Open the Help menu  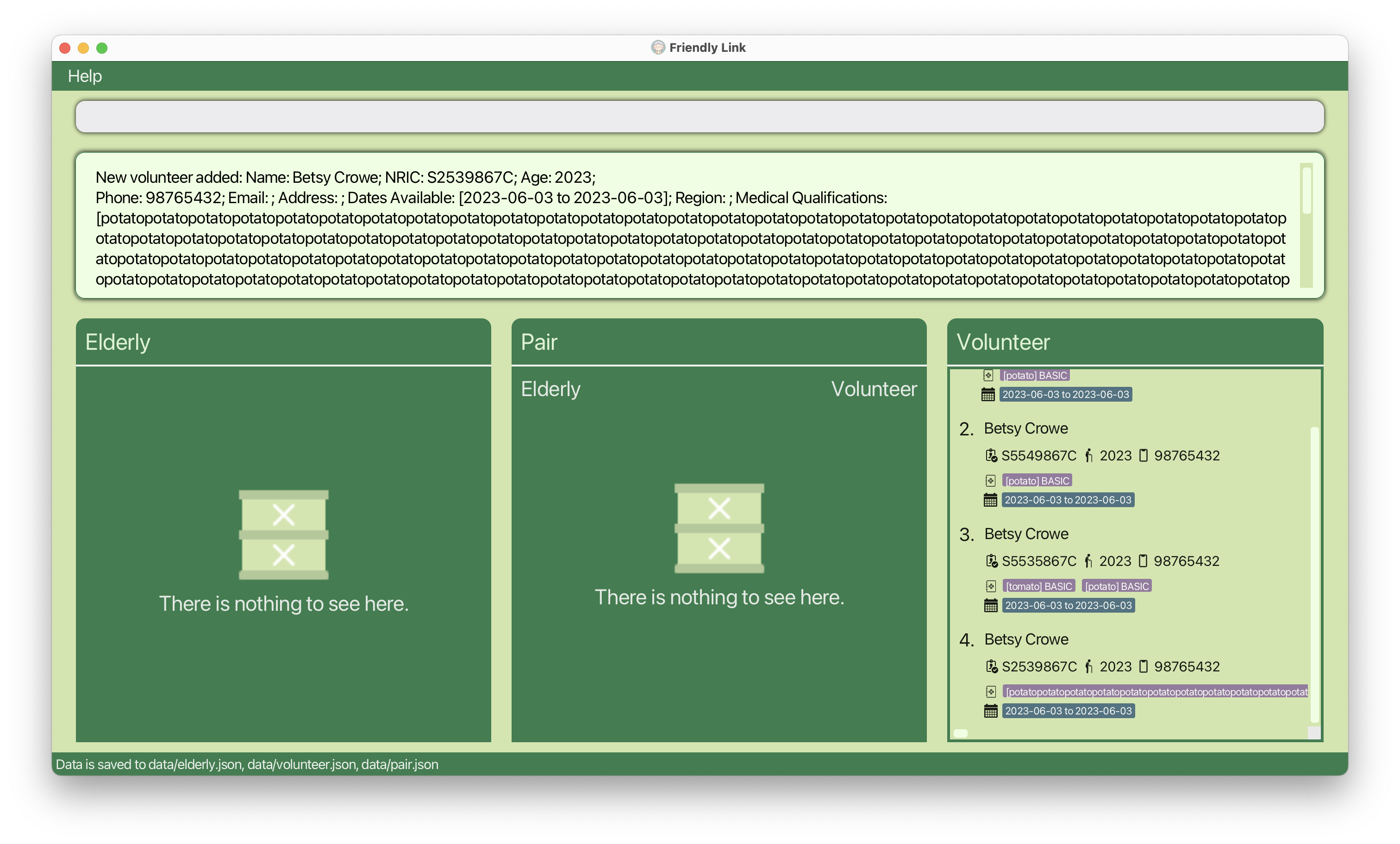[x=85, y=76]
